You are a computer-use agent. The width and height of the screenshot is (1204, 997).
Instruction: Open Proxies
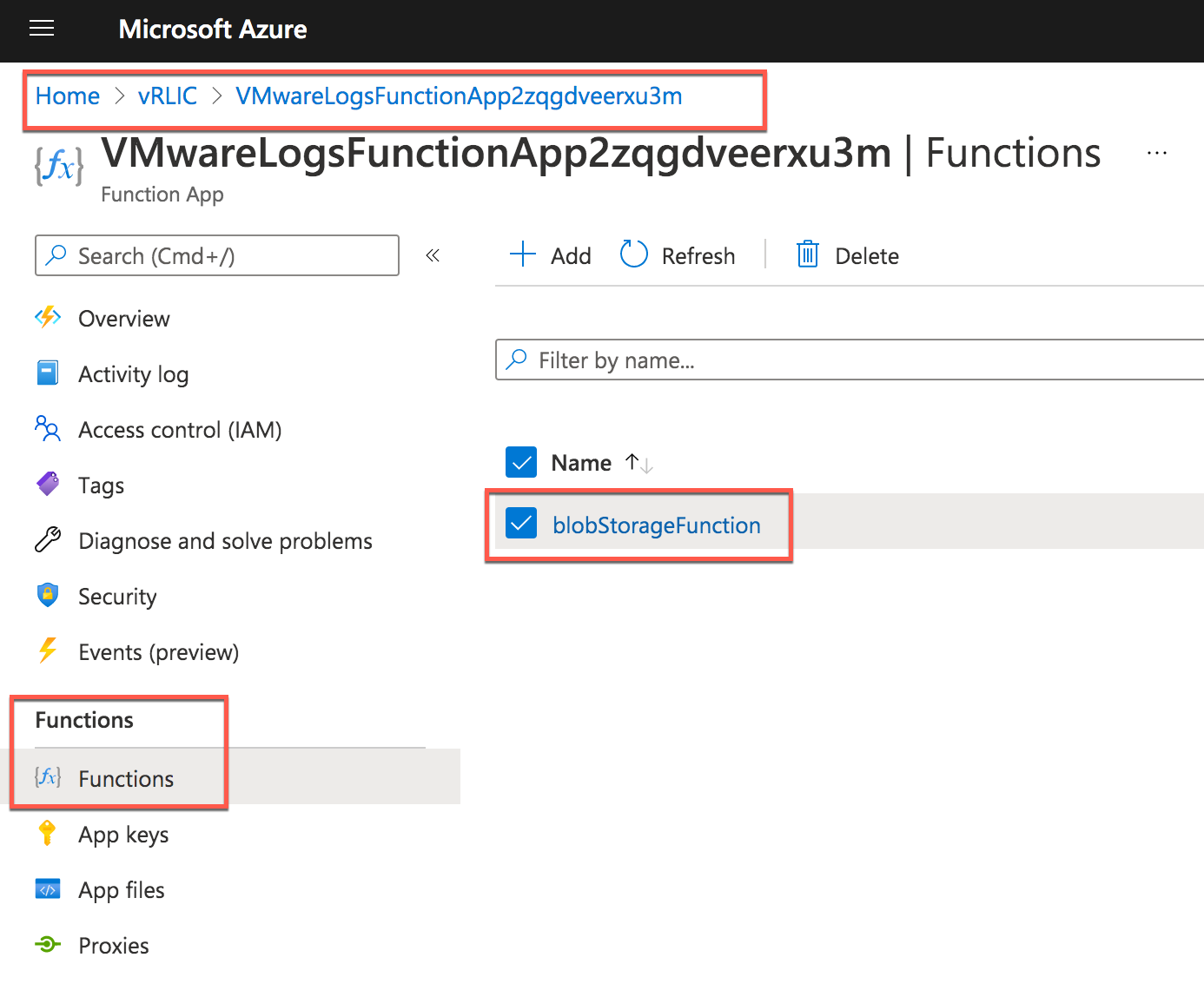pyautogui.click(x=114, y=946)
